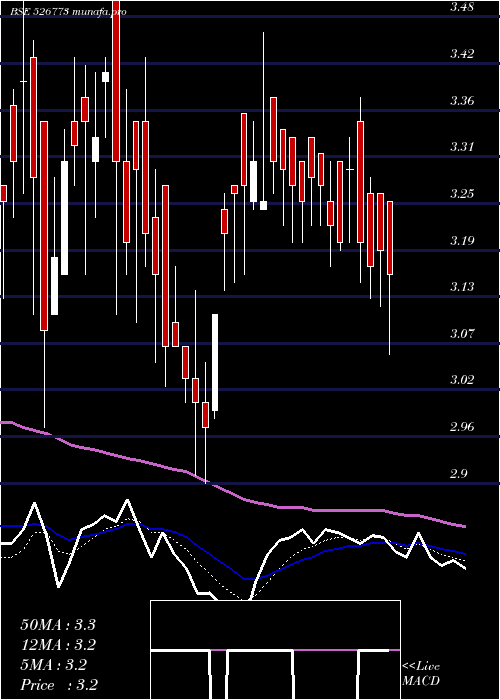Click inside the Live MACD inset panel
This screenshot has width=500, height=700.
pos(275,650)
